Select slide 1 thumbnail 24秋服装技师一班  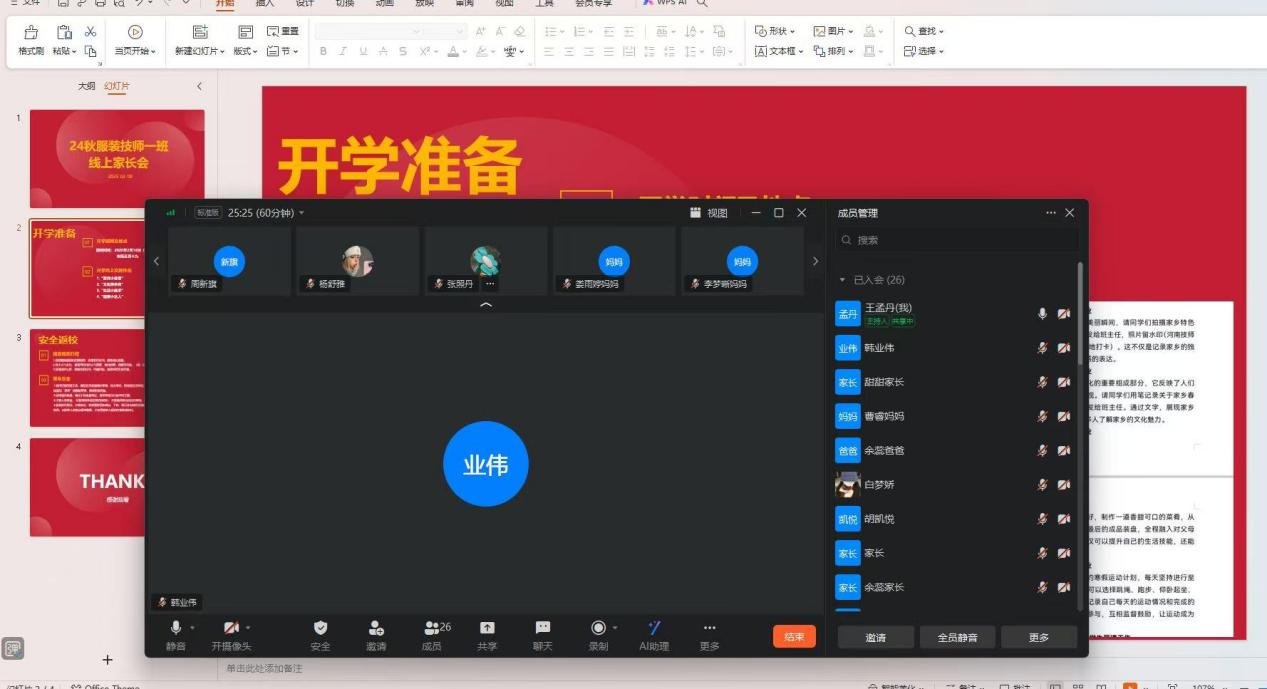(117, 158)
